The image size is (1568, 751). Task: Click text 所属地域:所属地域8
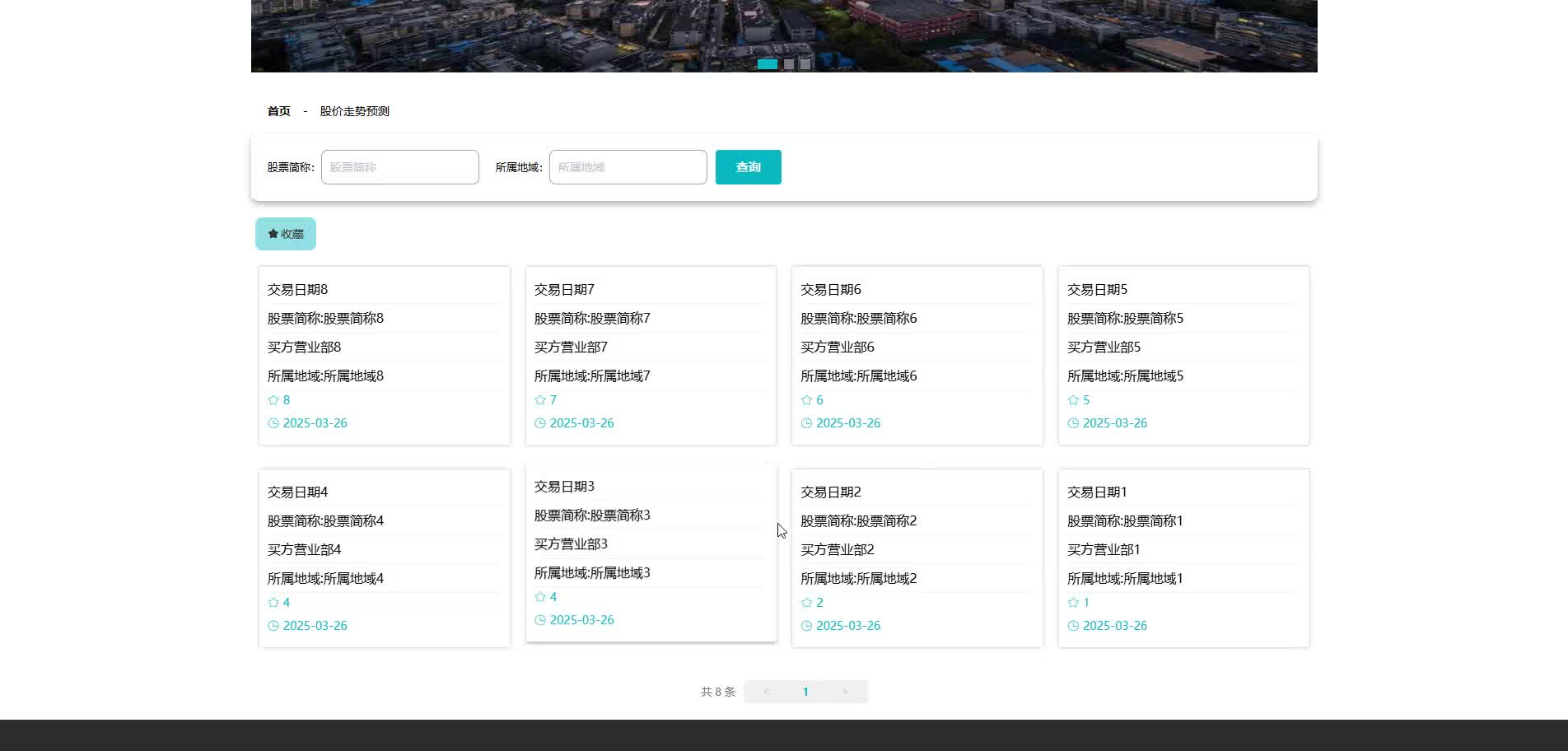(x=325, y=376)
